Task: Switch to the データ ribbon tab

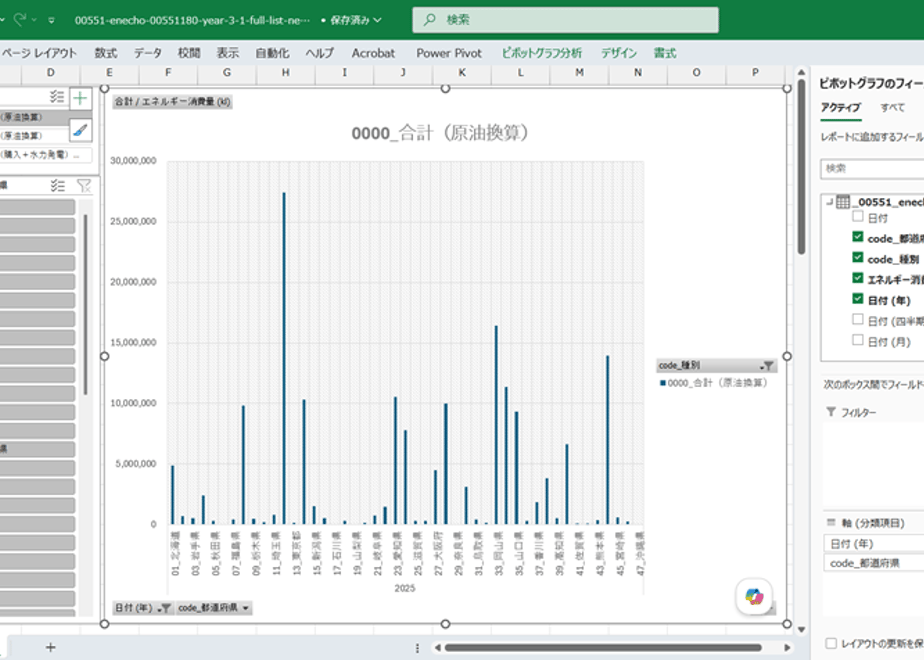Action: (x=147, y=53)
